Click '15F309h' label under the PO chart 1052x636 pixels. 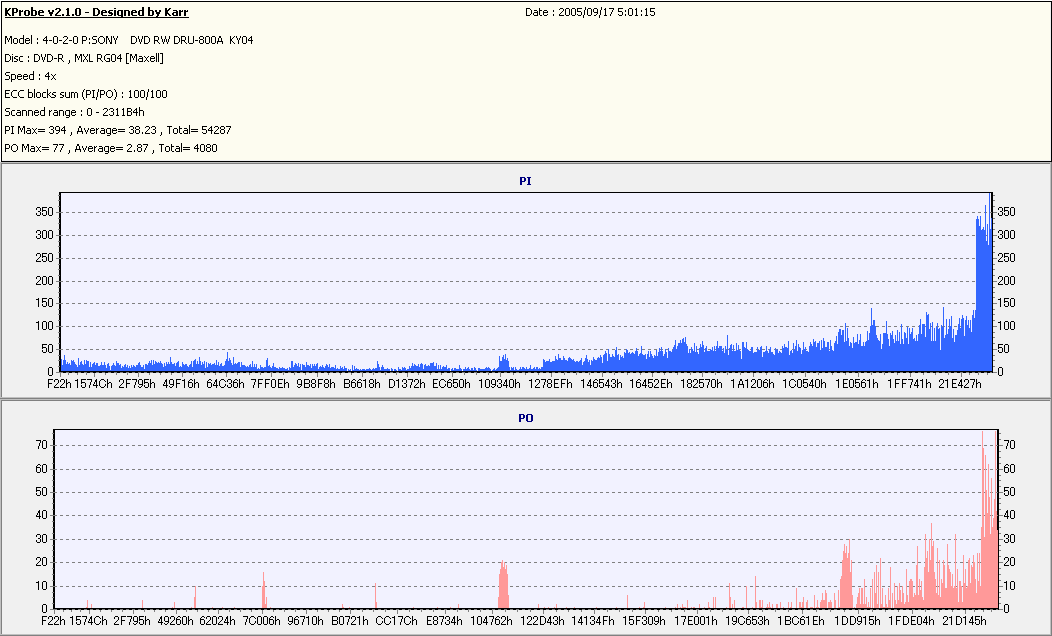click(x=644, y=621)
